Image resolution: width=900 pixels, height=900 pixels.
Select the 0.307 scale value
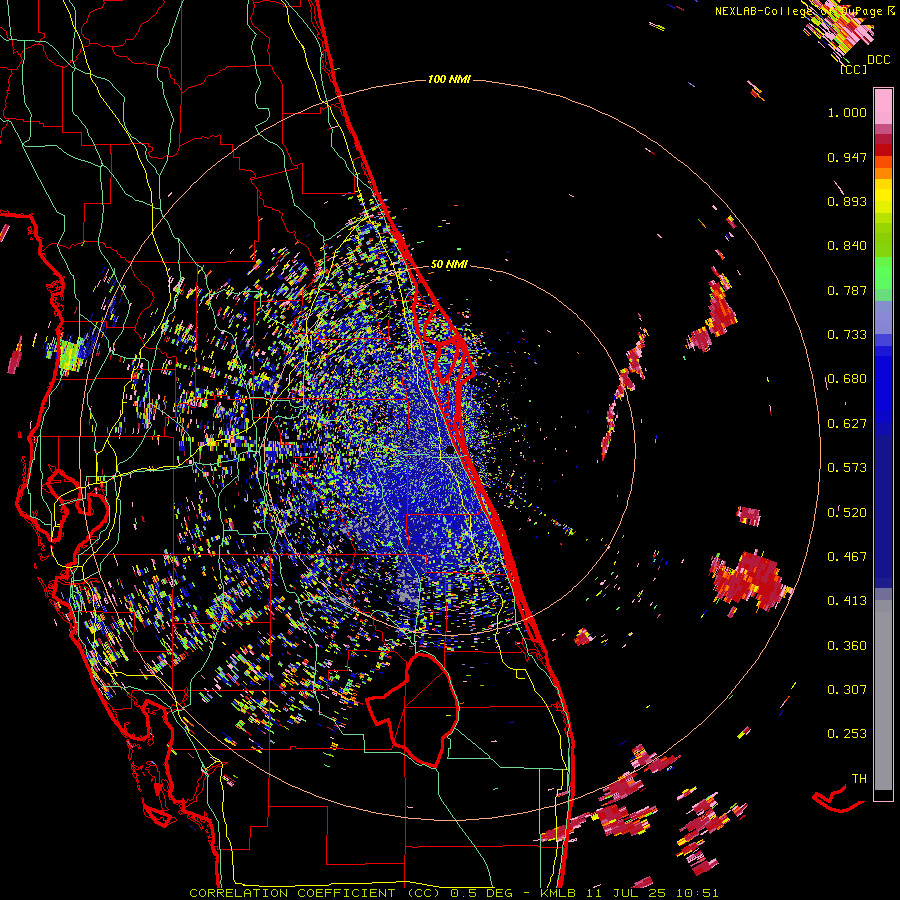click(x=847, y=690)
